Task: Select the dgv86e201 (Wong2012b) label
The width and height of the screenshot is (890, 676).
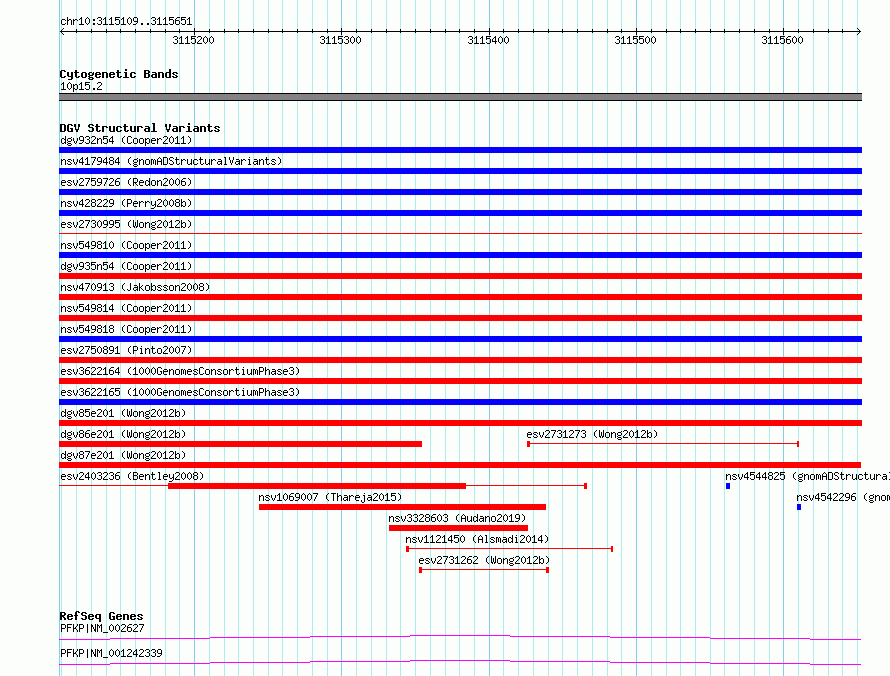Action: click(x=123, y=434)
